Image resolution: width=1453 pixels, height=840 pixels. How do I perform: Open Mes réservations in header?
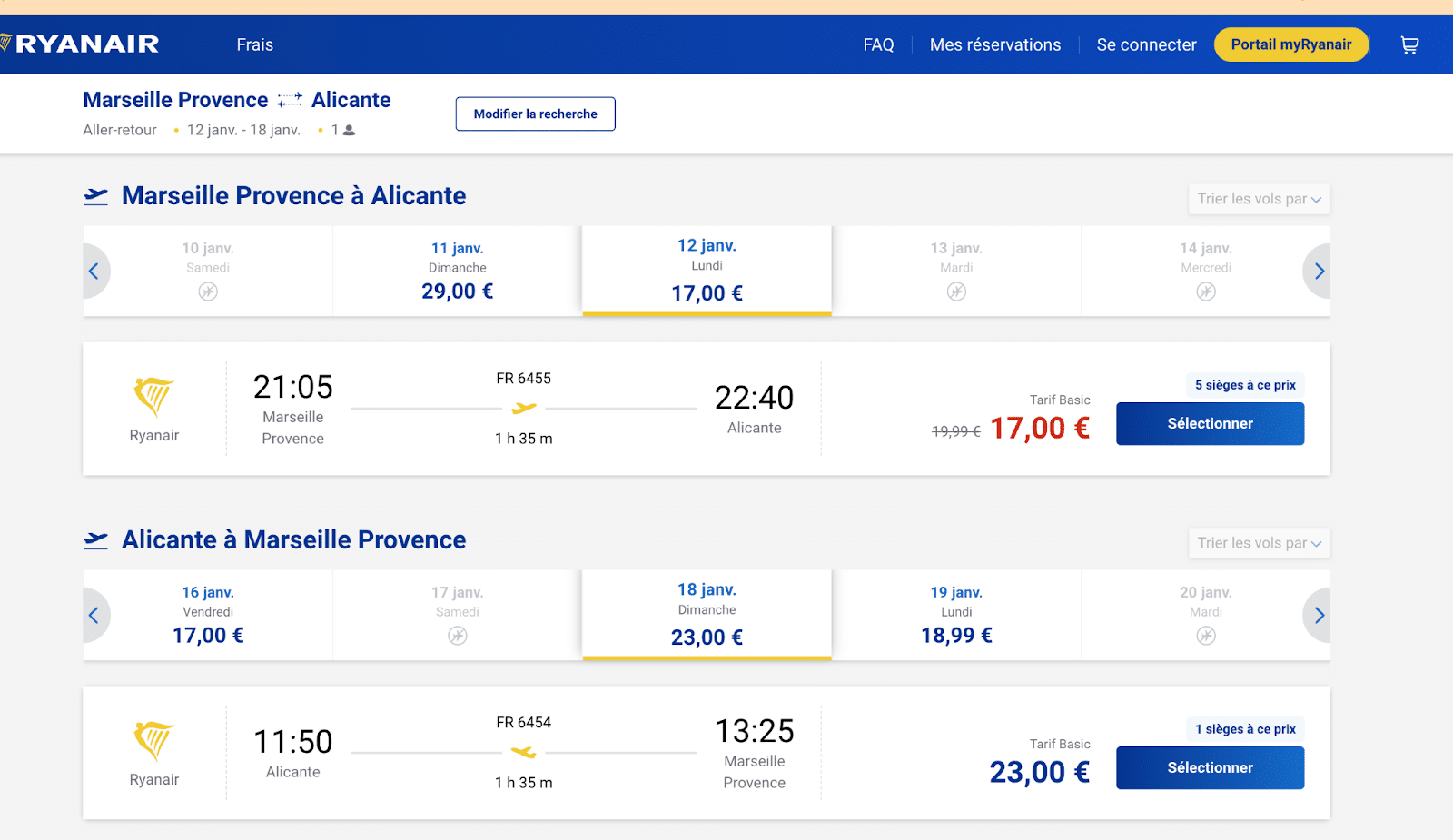point(994,44)
